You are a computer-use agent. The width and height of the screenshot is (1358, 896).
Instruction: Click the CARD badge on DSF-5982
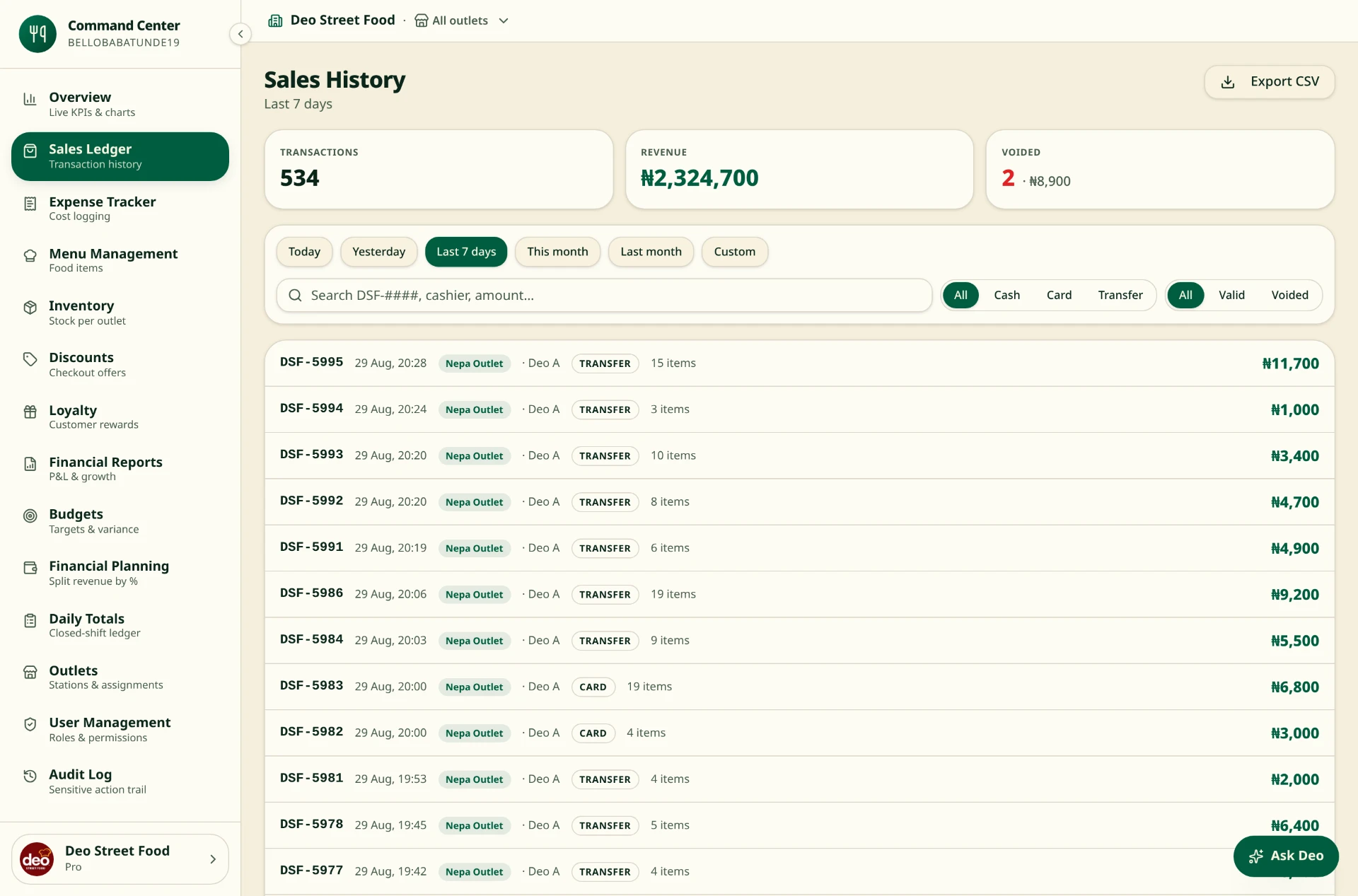click(593, 733)
